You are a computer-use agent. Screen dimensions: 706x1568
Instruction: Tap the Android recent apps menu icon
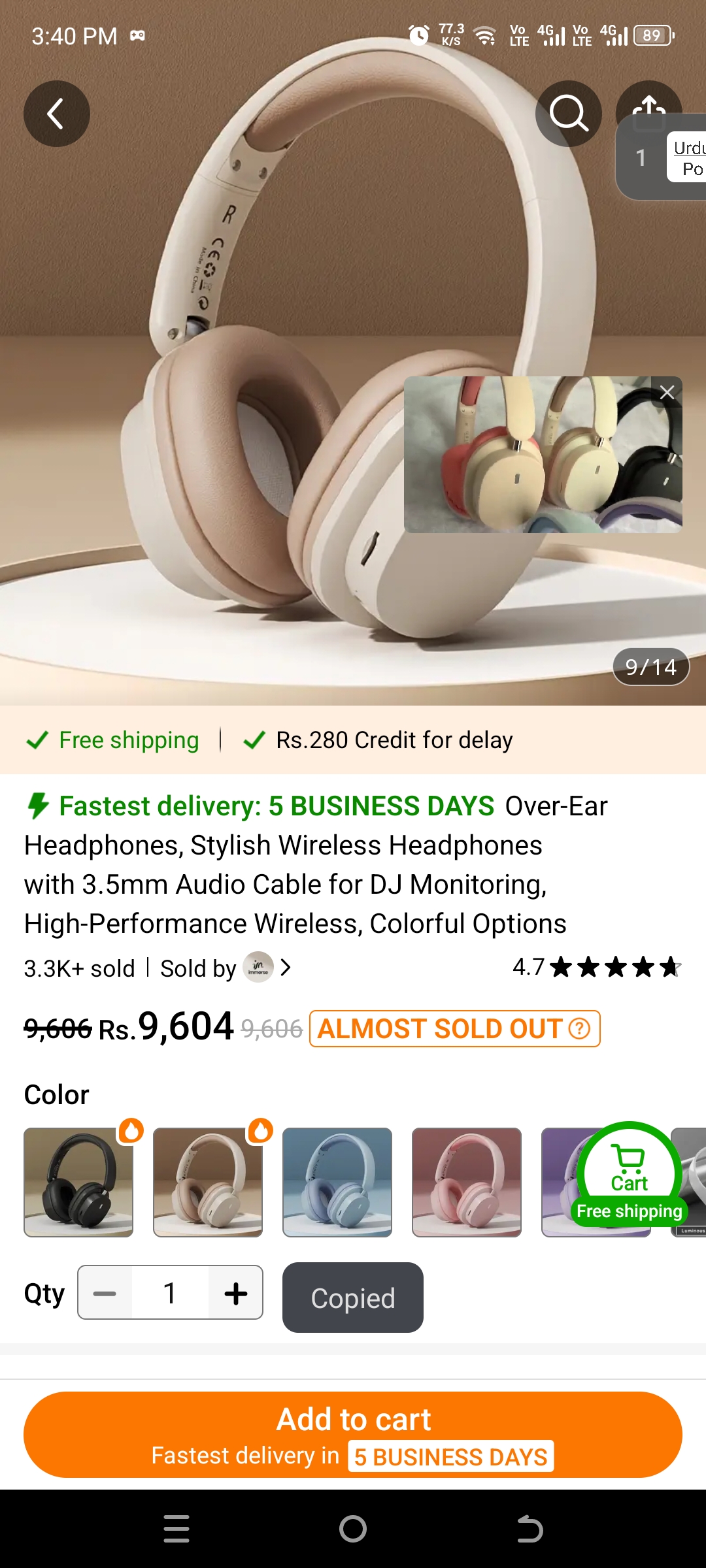pyautogui.click(x=176, y=1529)
